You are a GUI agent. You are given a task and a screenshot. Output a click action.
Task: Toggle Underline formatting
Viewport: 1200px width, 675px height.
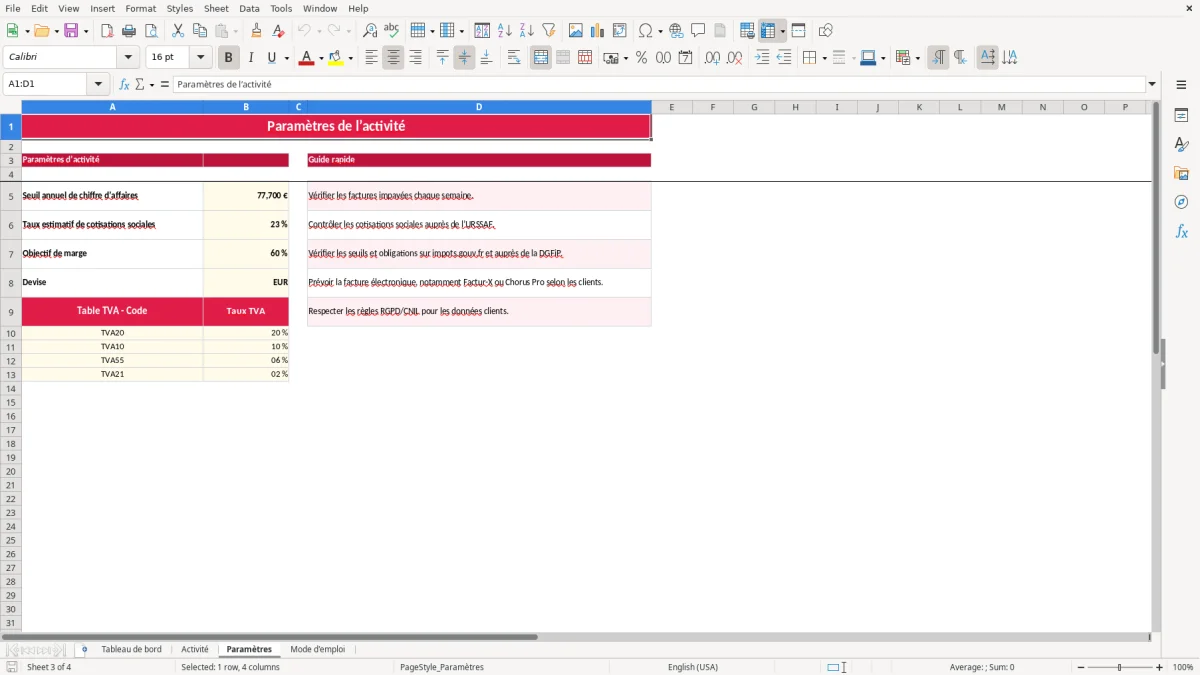tap(271, 58)
